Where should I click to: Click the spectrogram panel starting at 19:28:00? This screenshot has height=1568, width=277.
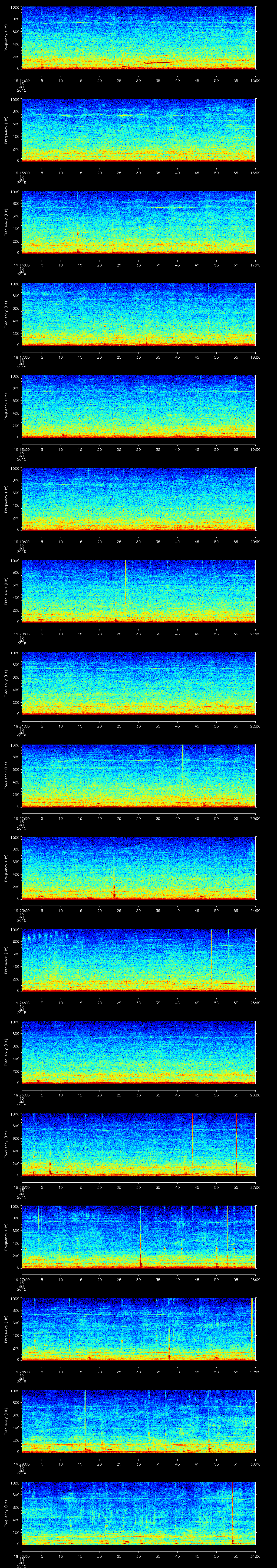pyautogui.click(x=138, y=1329)
